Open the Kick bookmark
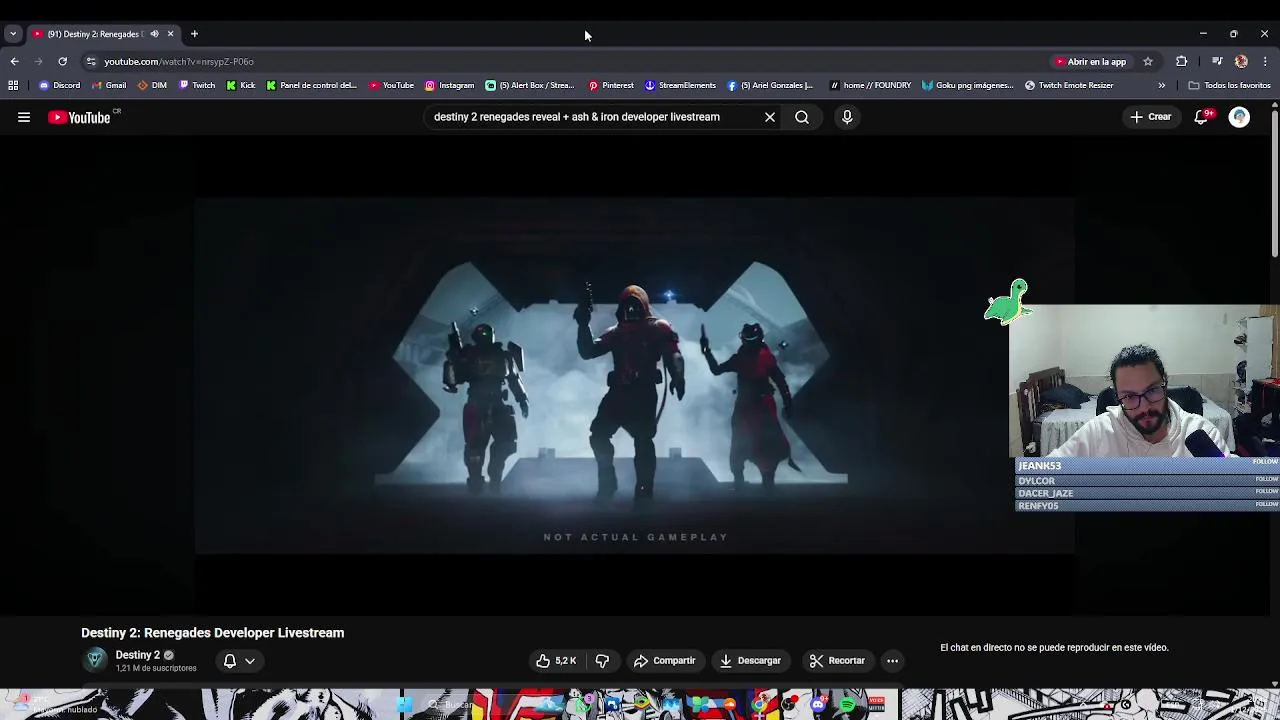 (240, 85)
